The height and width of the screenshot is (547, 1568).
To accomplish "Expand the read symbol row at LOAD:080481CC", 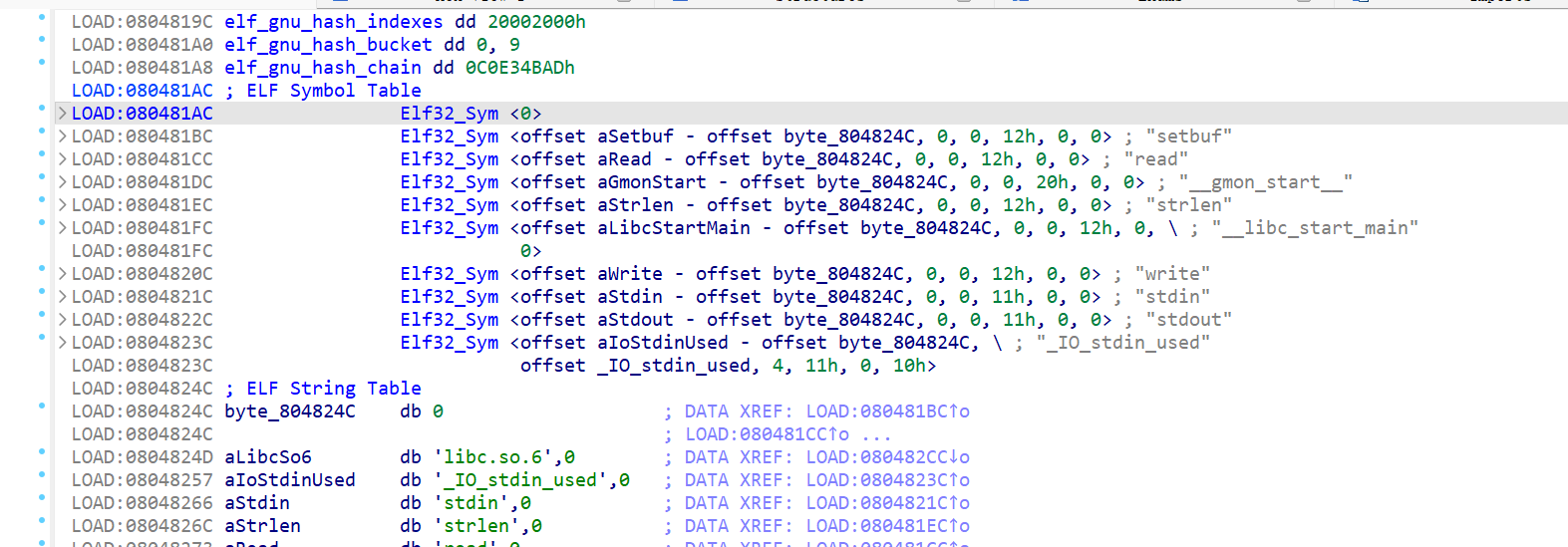I will tap(63, 159).
